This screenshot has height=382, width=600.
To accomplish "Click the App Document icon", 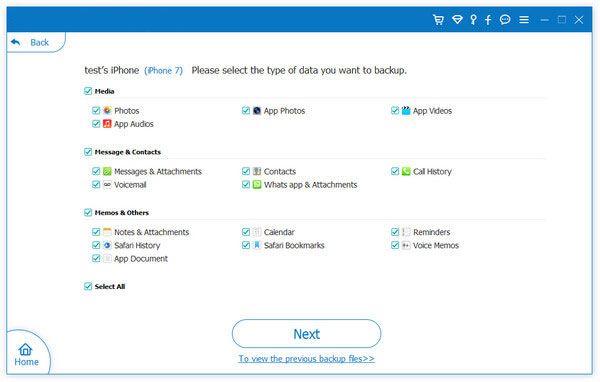I will click(107, 258).
